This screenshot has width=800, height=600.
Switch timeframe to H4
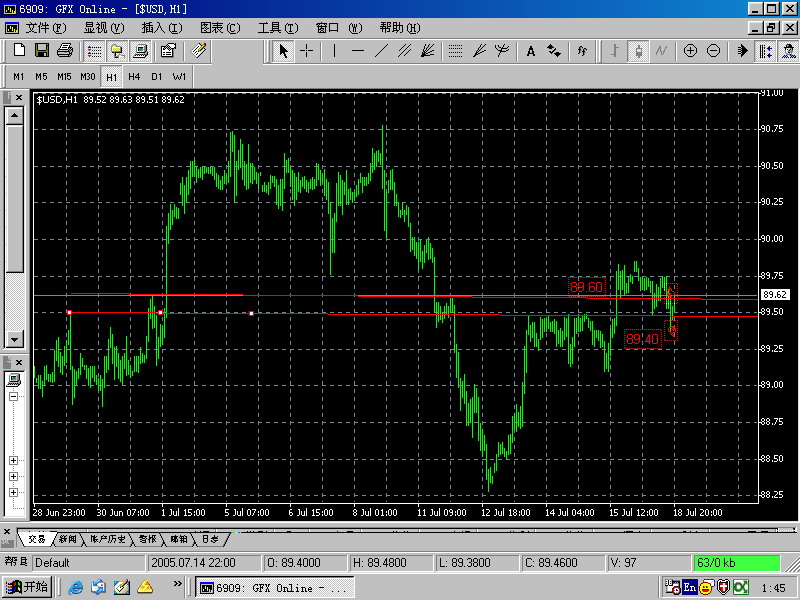(133, 76)
